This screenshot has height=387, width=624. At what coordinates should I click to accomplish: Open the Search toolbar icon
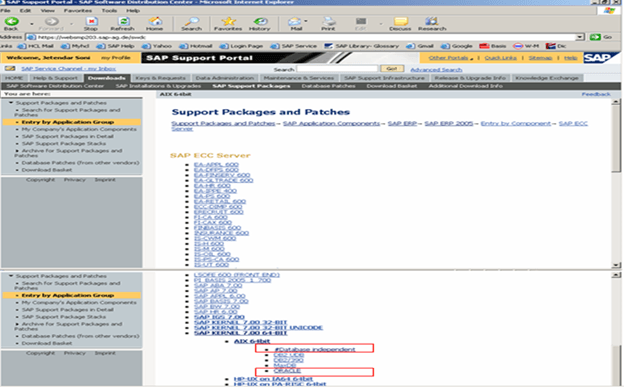point(192,22)
